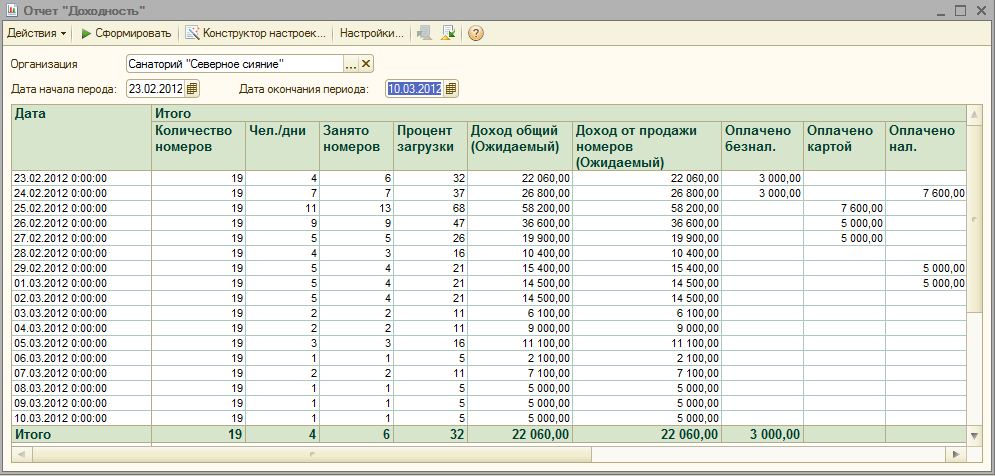Screen dimensions: 995x476
Task: Click cash payment 5 000,00 for 29.02.2012
Action: tap(926, 268)
